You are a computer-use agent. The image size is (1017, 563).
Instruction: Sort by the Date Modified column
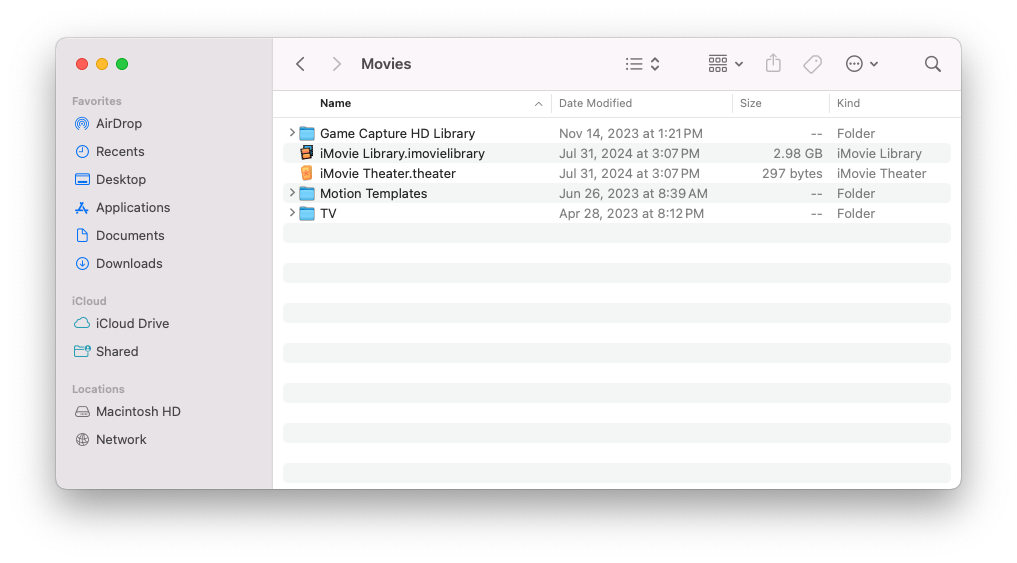click(x=595, y=103)
